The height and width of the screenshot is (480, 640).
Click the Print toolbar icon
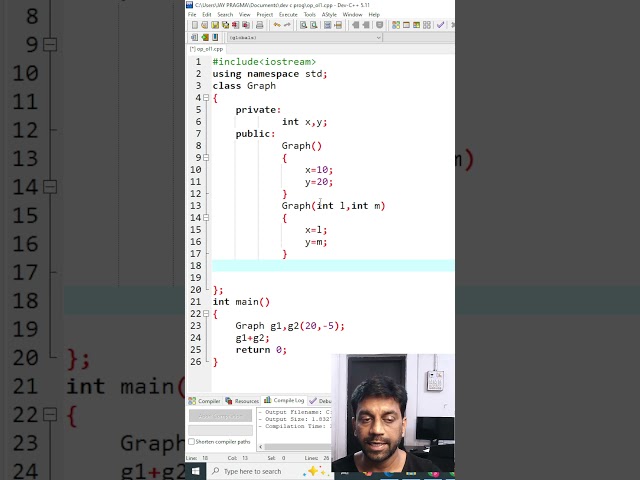pyautogui.click(x=260, y=25)
